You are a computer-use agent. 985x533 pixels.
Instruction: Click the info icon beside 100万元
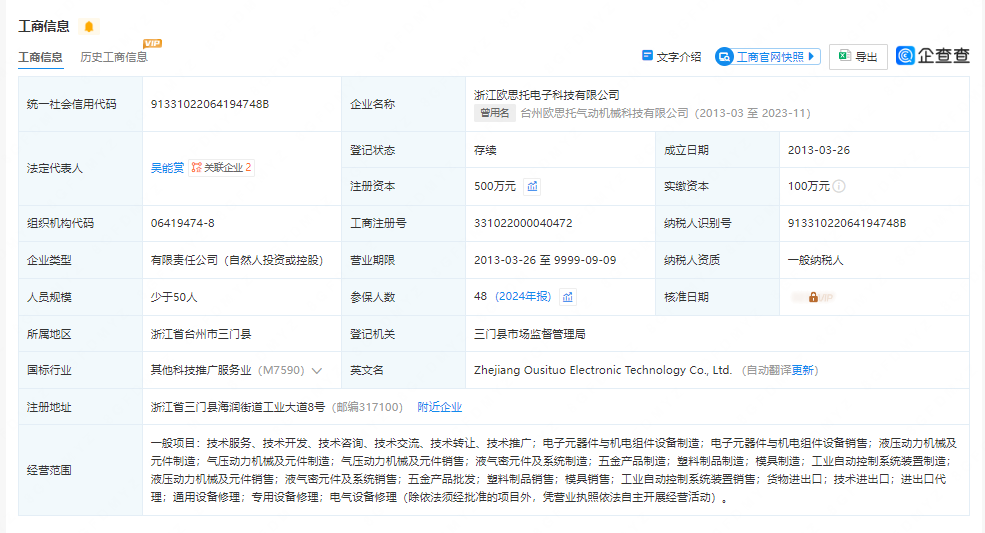click(x=839, y=186)
